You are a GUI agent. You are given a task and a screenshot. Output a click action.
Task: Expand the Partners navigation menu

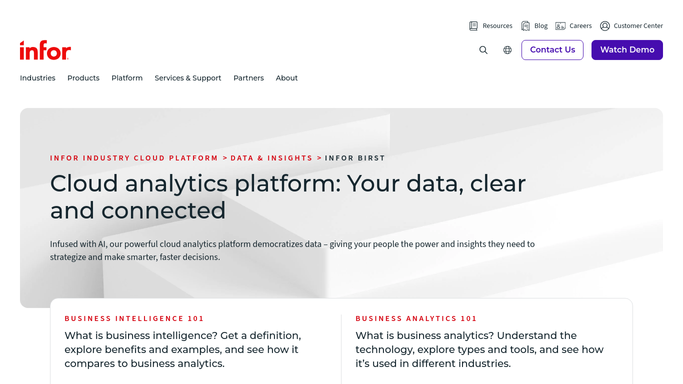(249, 78)
